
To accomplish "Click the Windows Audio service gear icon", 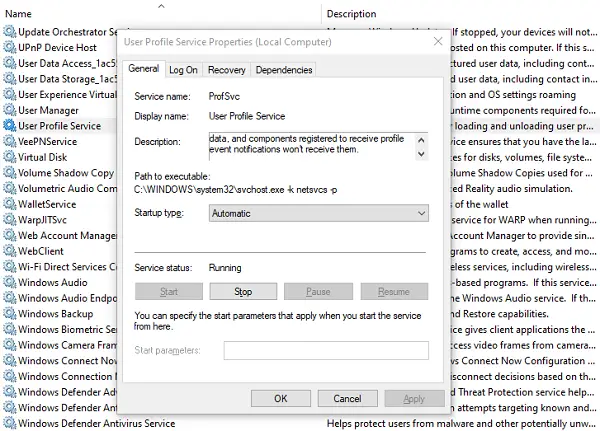I will [x=10, y=282].
